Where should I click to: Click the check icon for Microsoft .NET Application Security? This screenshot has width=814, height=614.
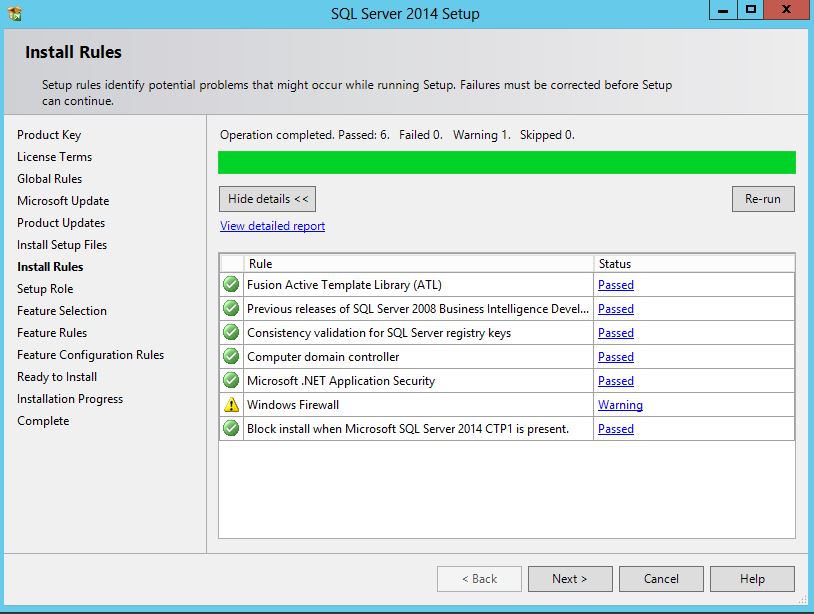point(231,381)
